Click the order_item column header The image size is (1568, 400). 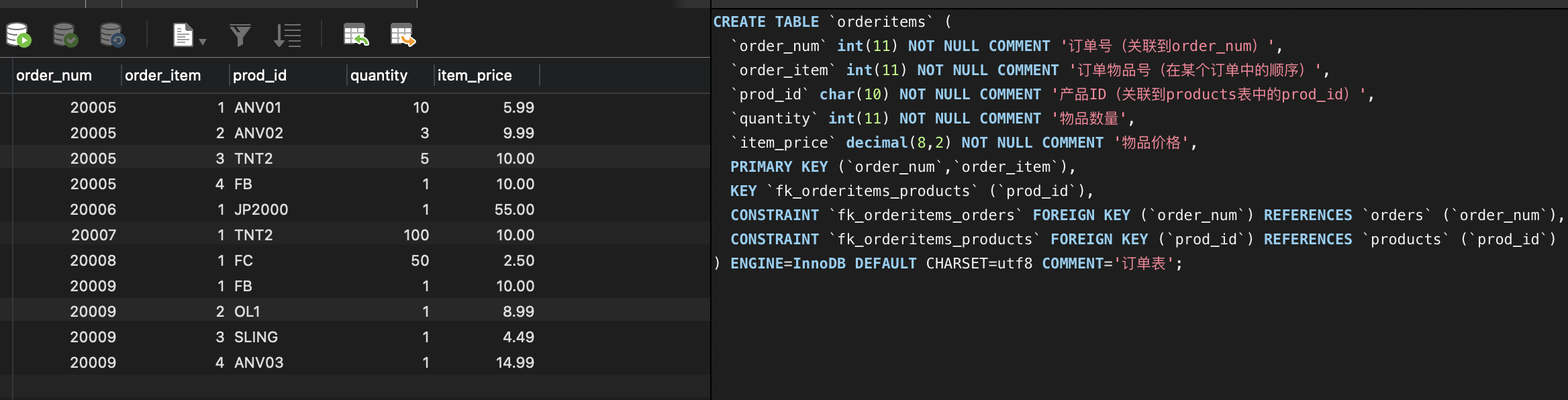click(162, 75)
